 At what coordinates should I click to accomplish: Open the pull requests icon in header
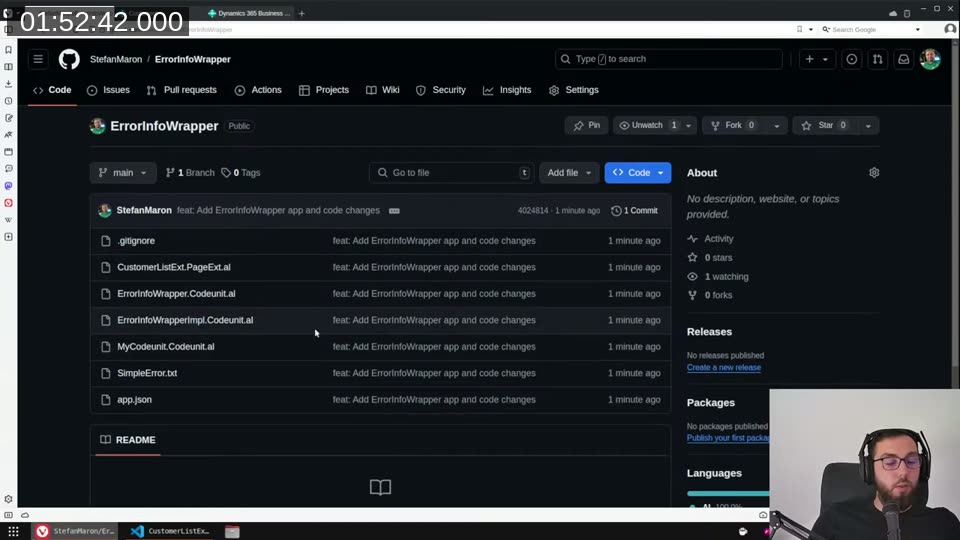coord(878,59)
